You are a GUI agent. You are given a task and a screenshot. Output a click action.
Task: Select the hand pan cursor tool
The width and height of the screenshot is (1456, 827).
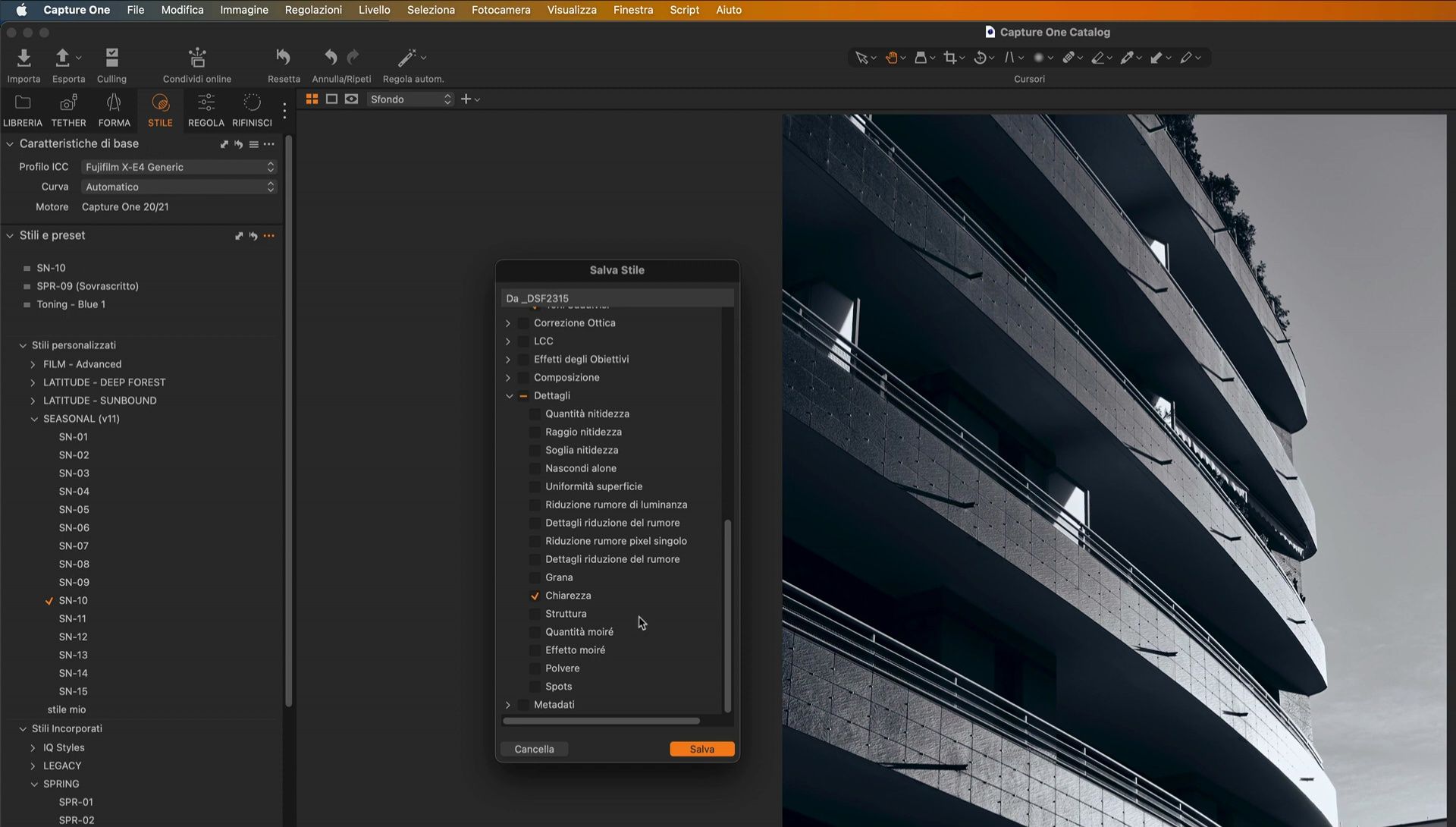(x=892, y=58)
